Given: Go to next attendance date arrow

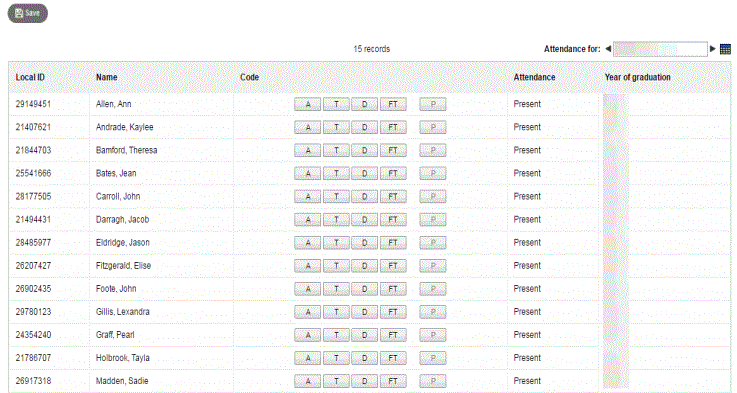Looking at the screenshot, I should (x=713, y=48).
